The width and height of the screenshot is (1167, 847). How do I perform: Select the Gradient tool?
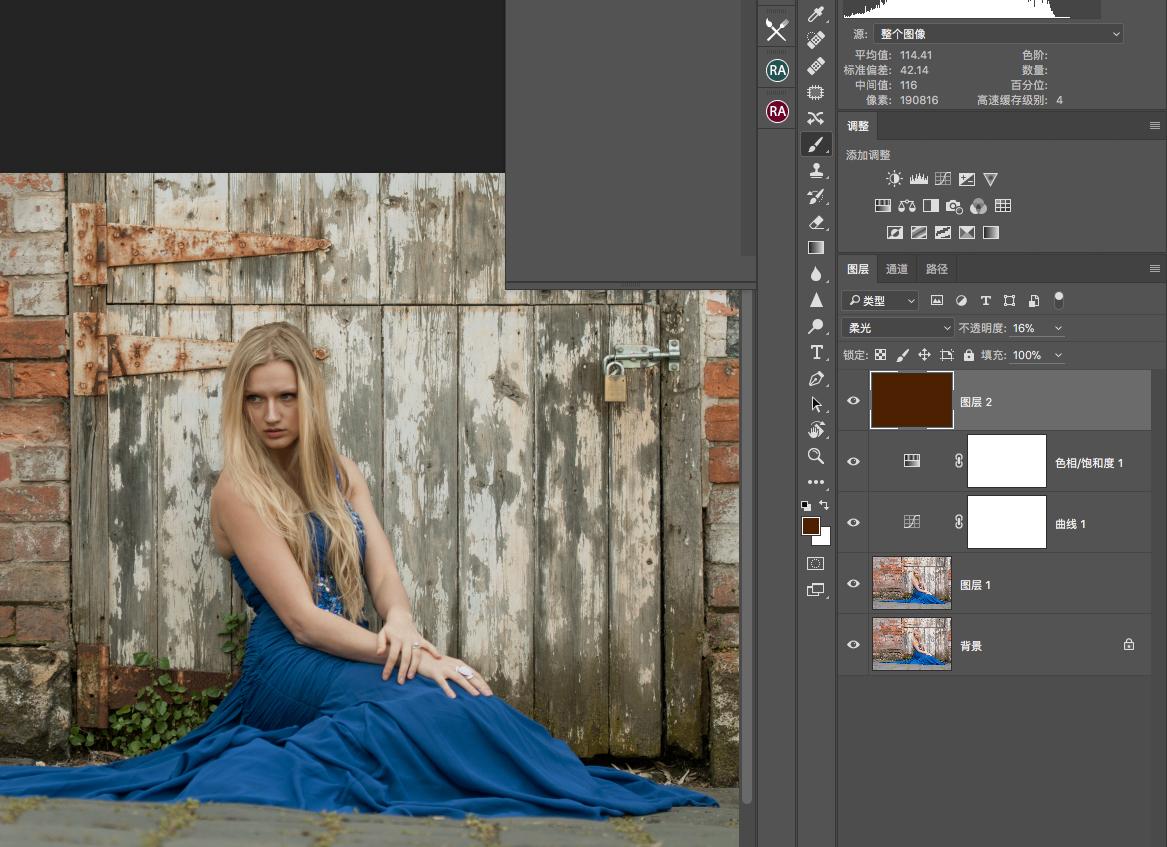click(x=816, y=248)
